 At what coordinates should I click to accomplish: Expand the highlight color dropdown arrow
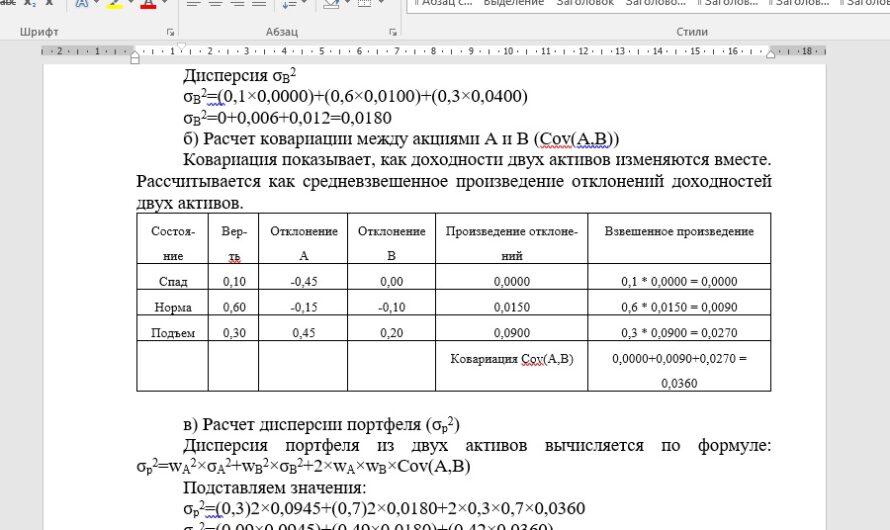point(131,3)
